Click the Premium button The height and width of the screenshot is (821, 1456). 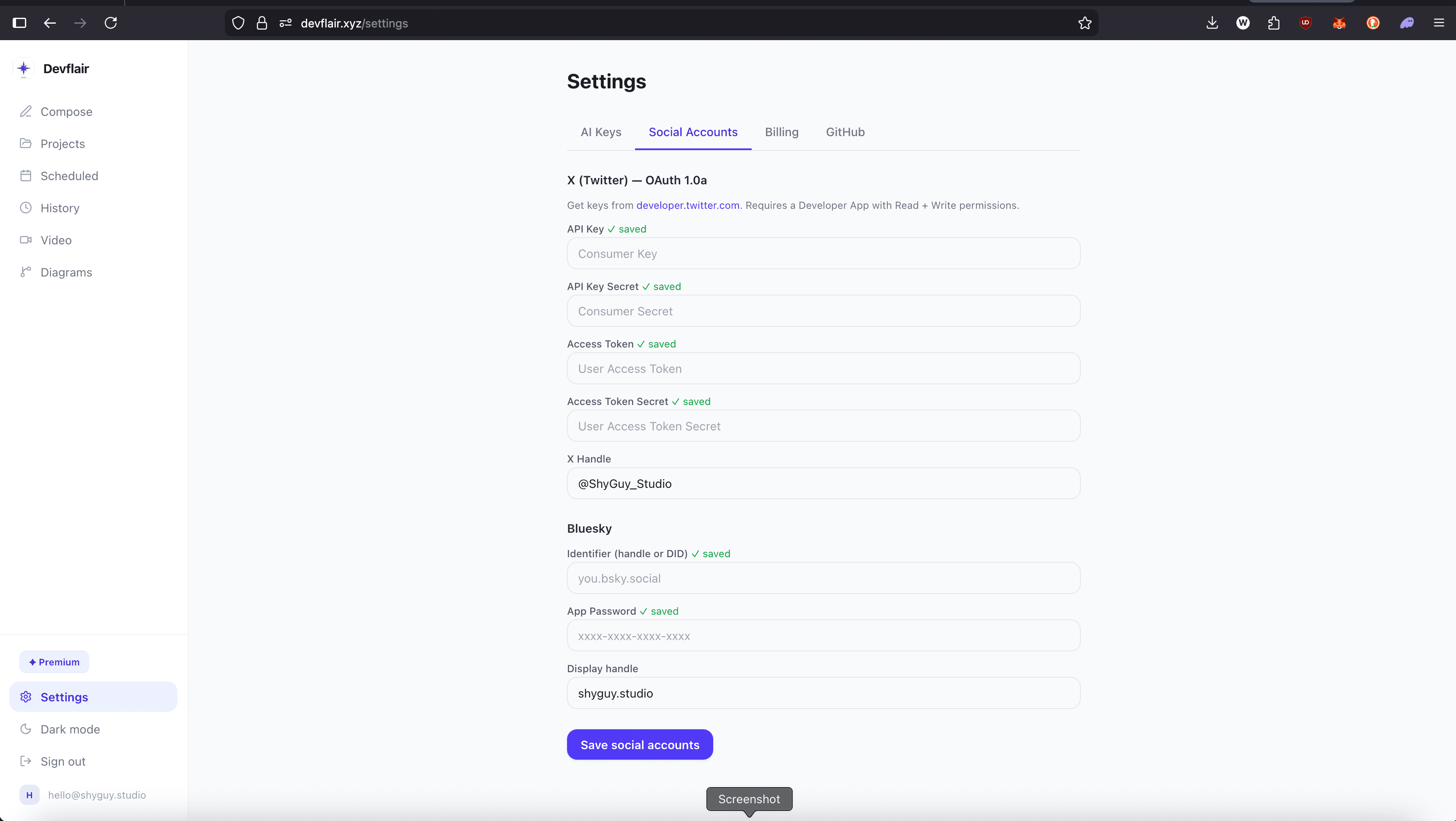[x=54, y=662]
